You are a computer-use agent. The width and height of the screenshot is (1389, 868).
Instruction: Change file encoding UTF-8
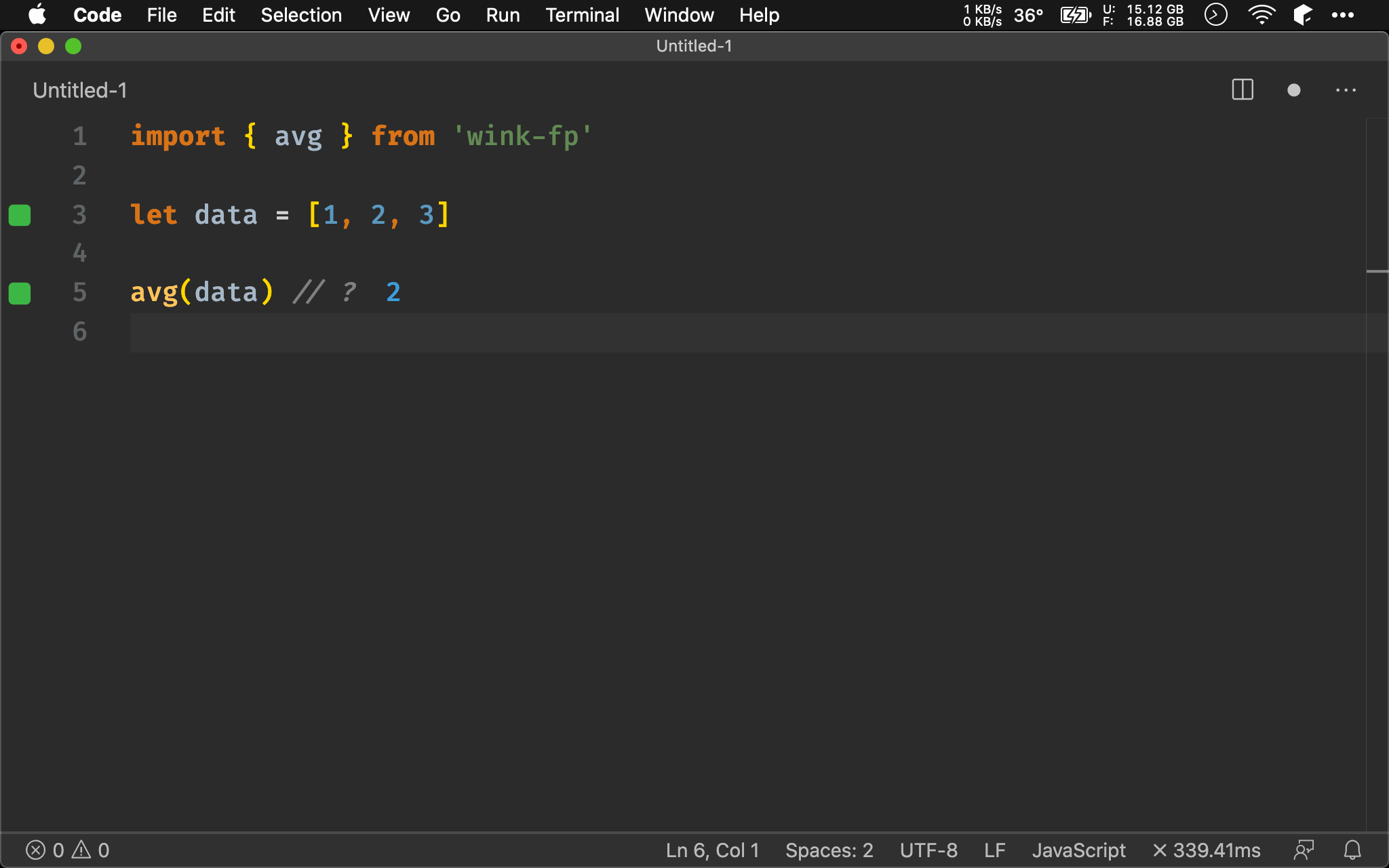click(928, 850)
